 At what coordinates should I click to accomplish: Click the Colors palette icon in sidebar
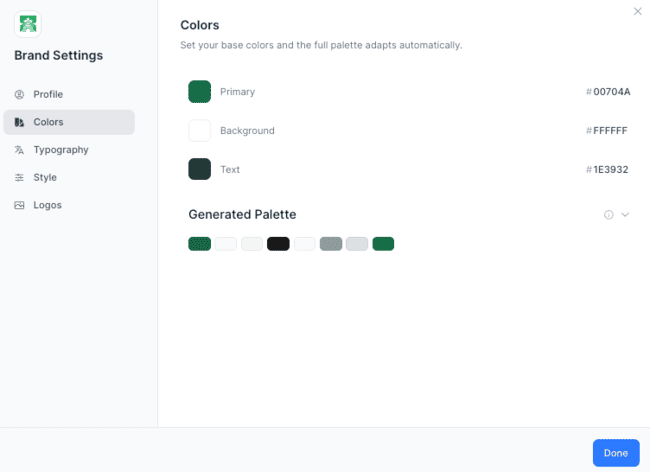(x=19, y=122)
